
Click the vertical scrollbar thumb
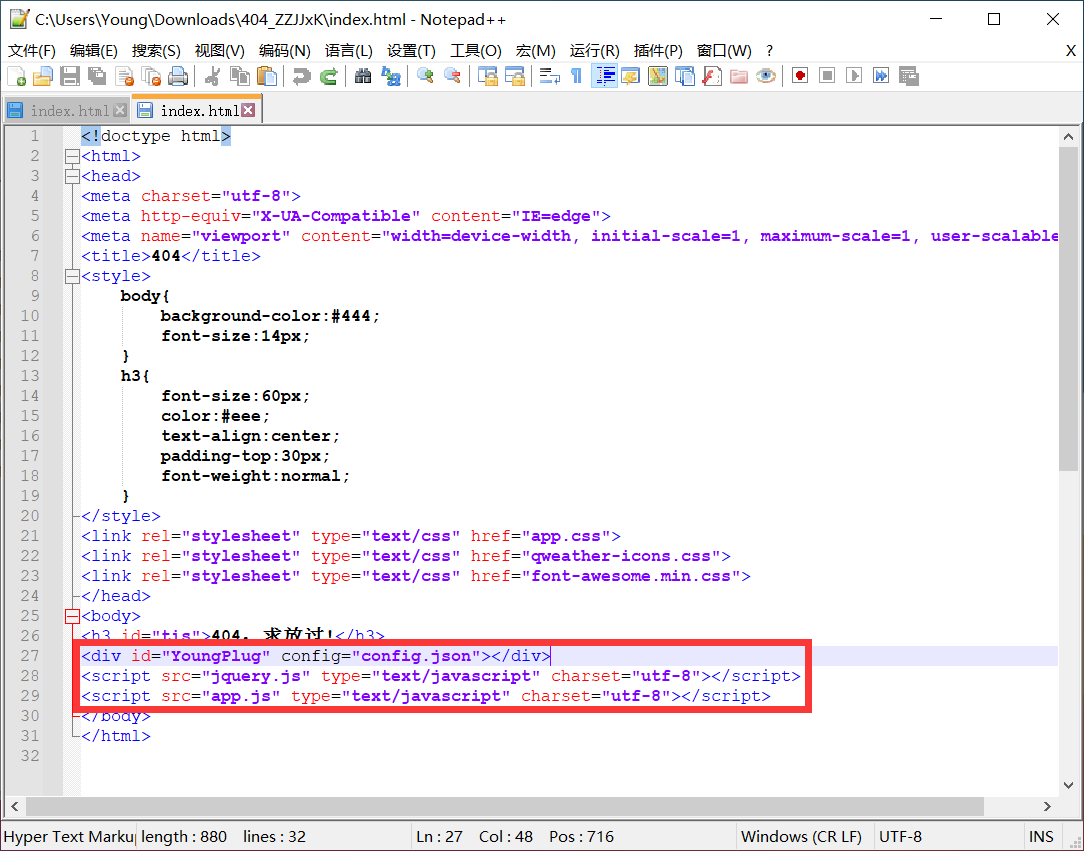(x=1068, y=309)
